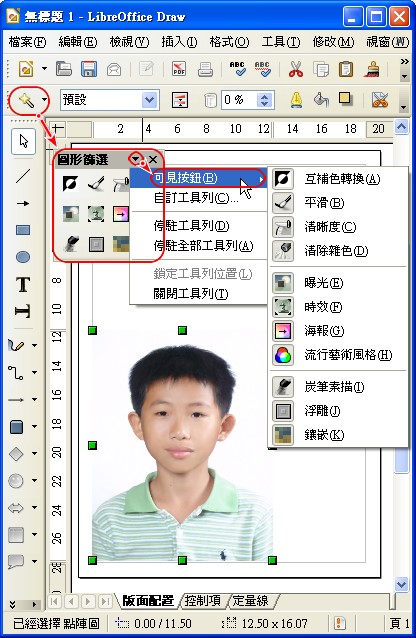Open the 工具 menu

[x=281, y=42]
